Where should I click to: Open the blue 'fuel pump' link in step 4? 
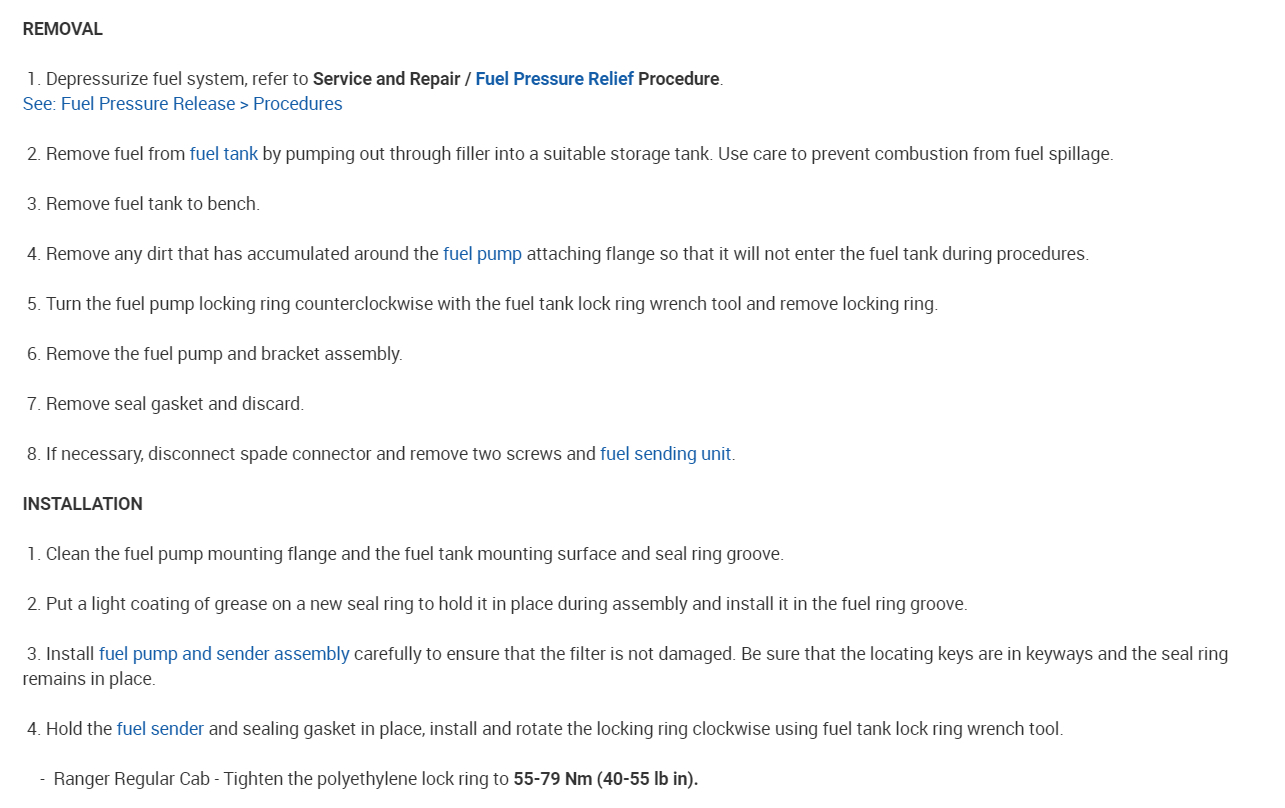point(482,254)
